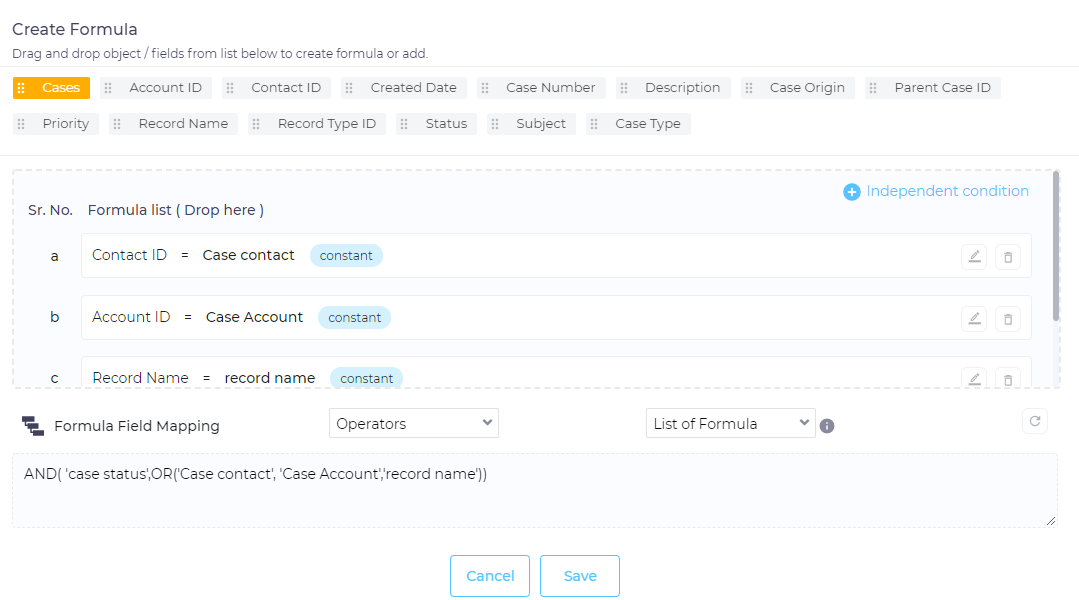Click the plus icon for Independent condition
Screen dimensions: 1079x600
click(851, 192)
